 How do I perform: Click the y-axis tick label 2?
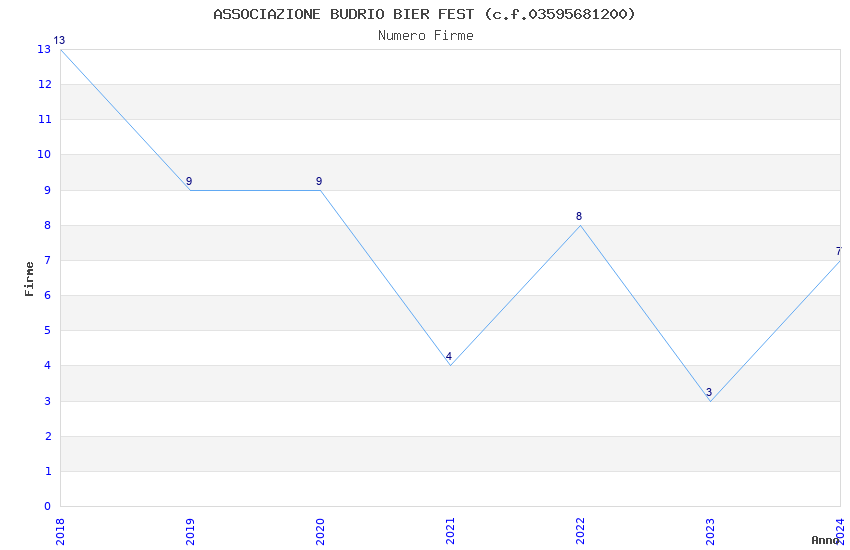pyautogui.click(x=48, y=436)
